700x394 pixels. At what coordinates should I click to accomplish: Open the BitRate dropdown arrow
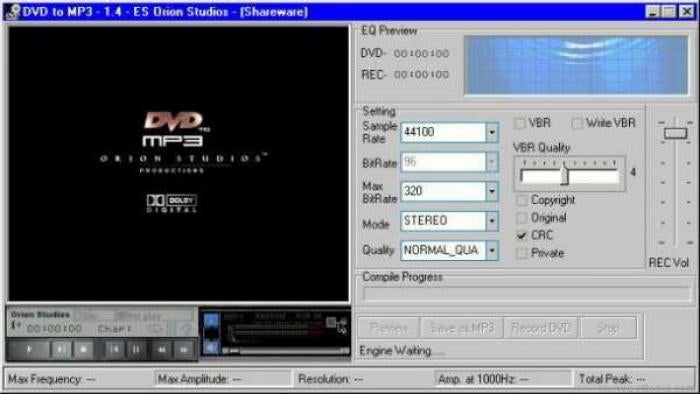pos(492,162)
